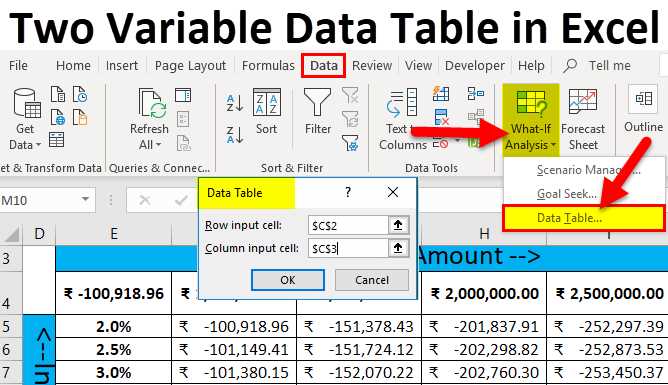Click the Flash Fill icon
The width and height of the screenshot is (668, 385).
(441, 93)
